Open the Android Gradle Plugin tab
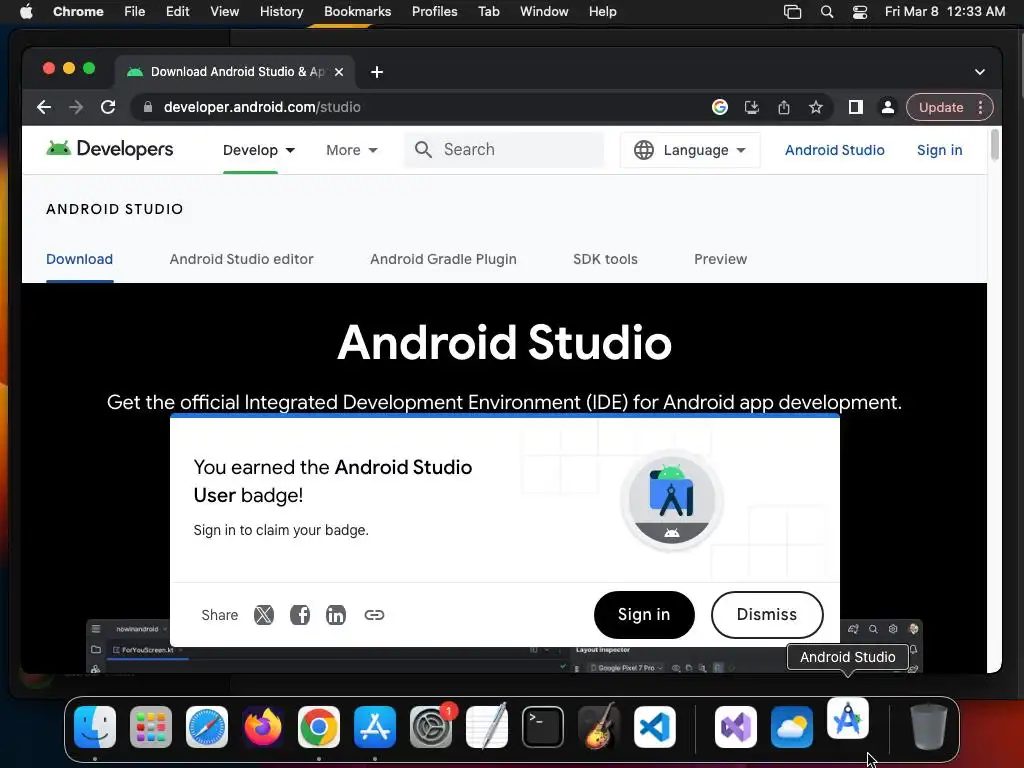Screen dimensions: 1024x768 click(443, 259)
